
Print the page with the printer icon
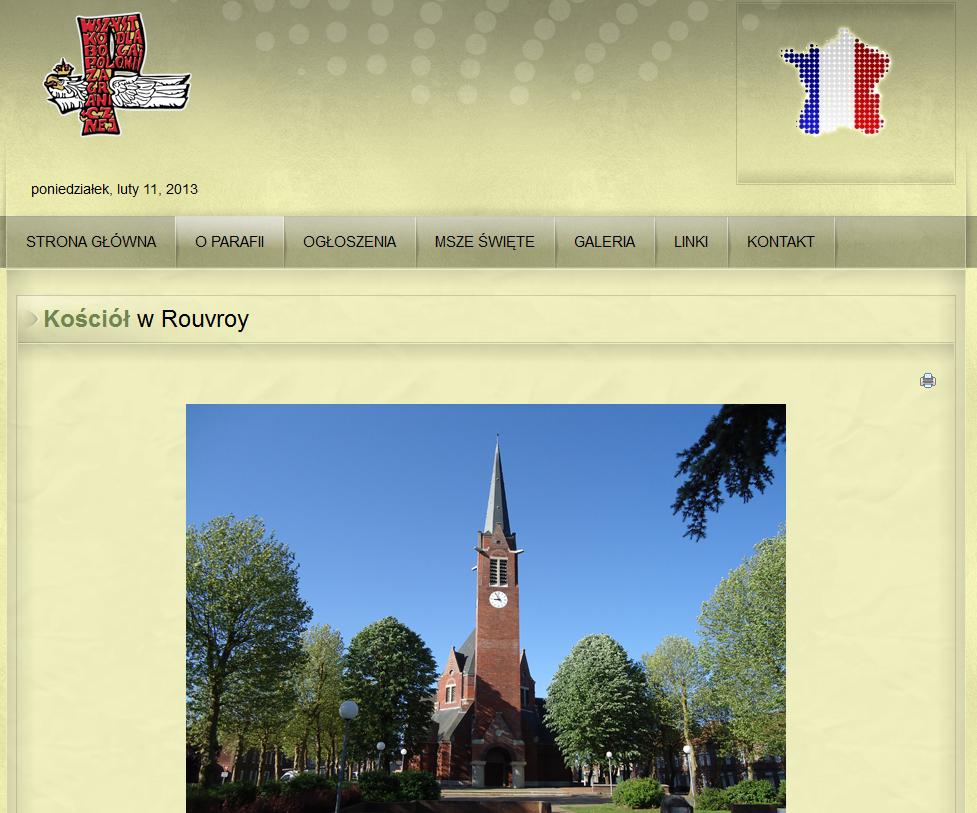(x=928, y=380)
